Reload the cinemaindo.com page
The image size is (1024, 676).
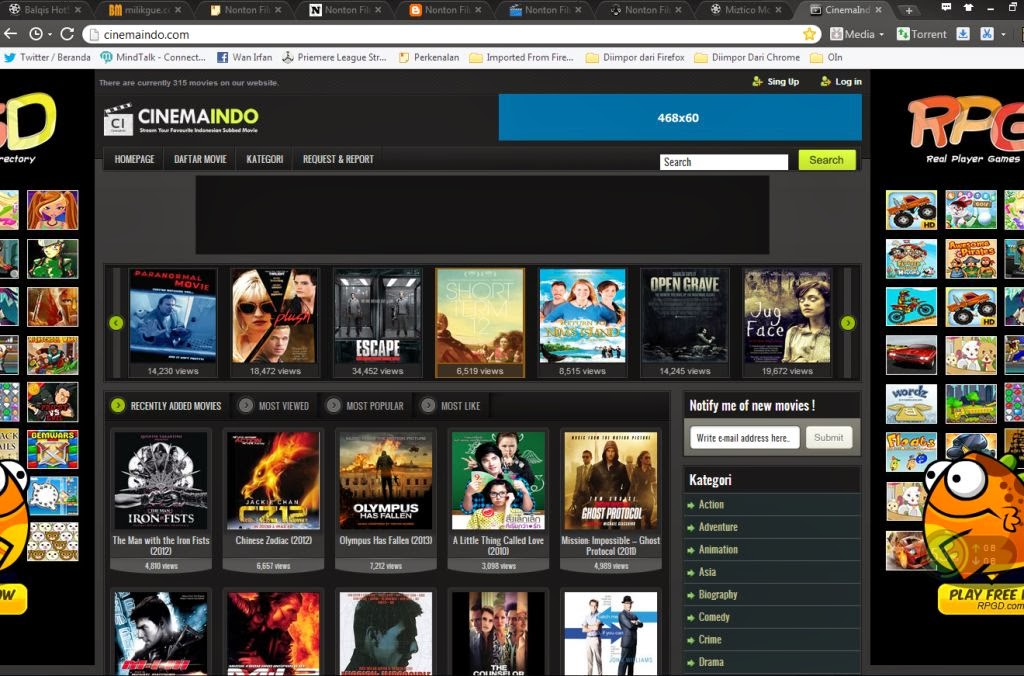tap(67, 34)
